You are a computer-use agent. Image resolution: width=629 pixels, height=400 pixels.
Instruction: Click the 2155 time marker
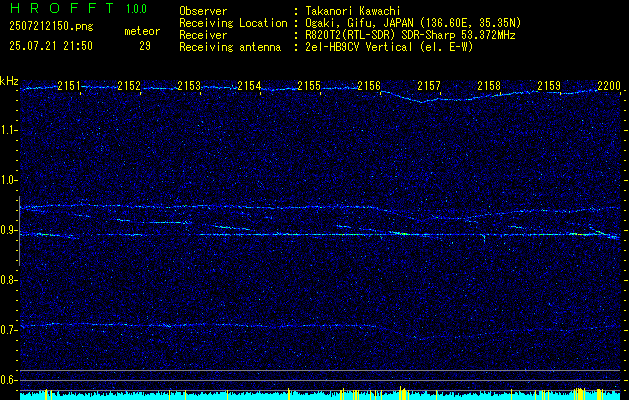(x=309, y=85)
